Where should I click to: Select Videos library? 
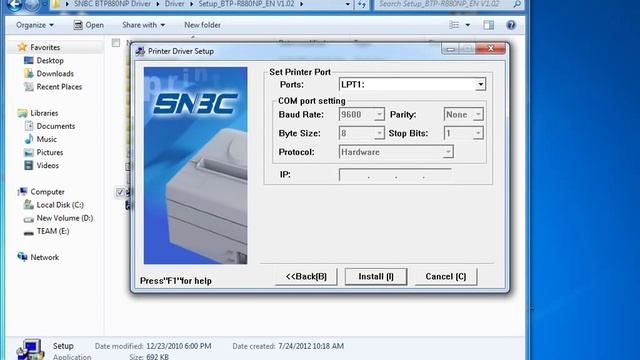click(47, 165)
